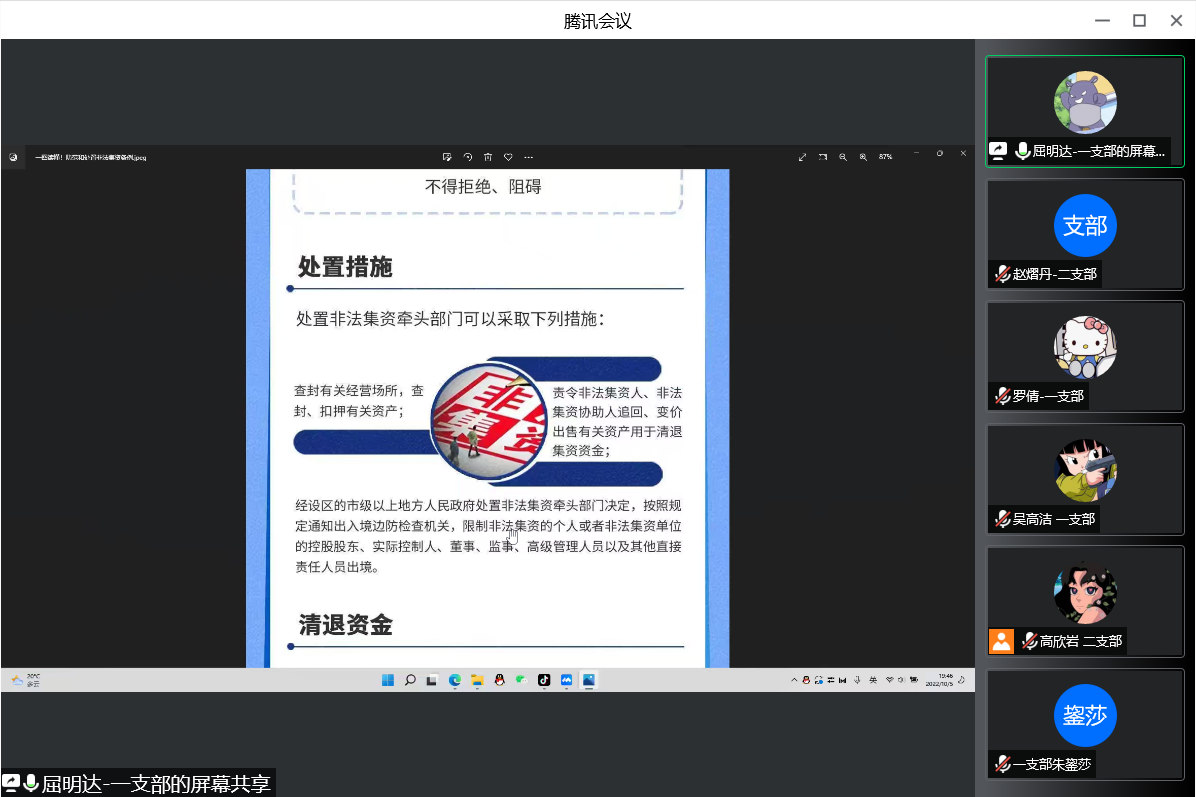The width and height of the screenshot is (1196, 797).
Task: Click the zoom in magnifier icon
Action: [x=863, y=157]
